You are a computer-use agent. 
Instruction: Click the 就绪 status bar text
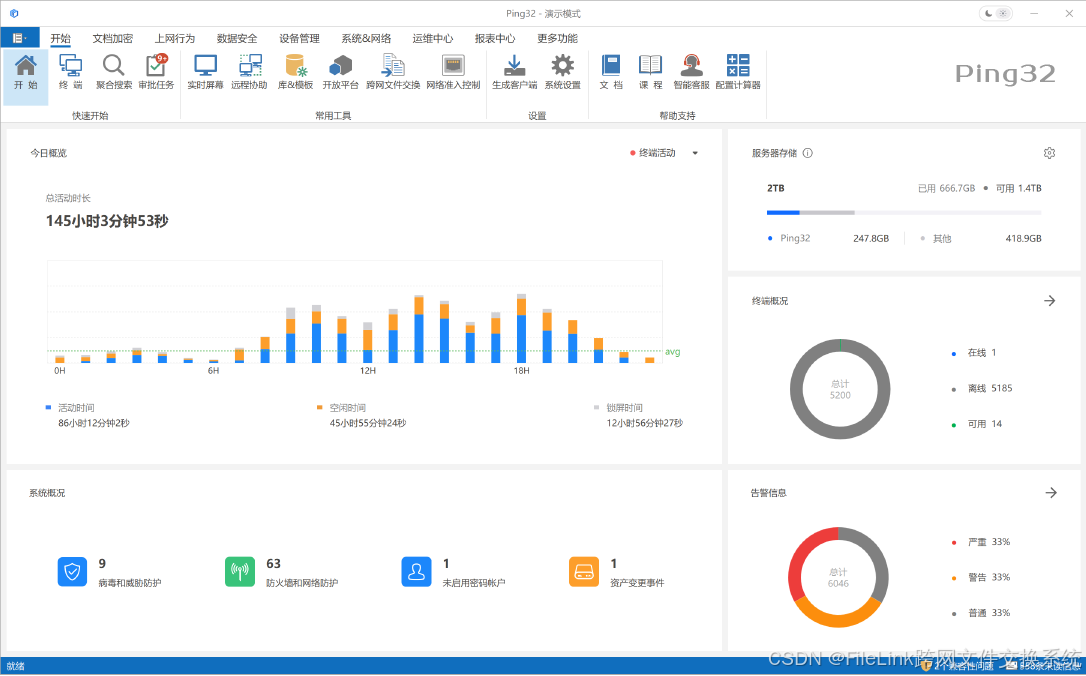tap(15, 666)
